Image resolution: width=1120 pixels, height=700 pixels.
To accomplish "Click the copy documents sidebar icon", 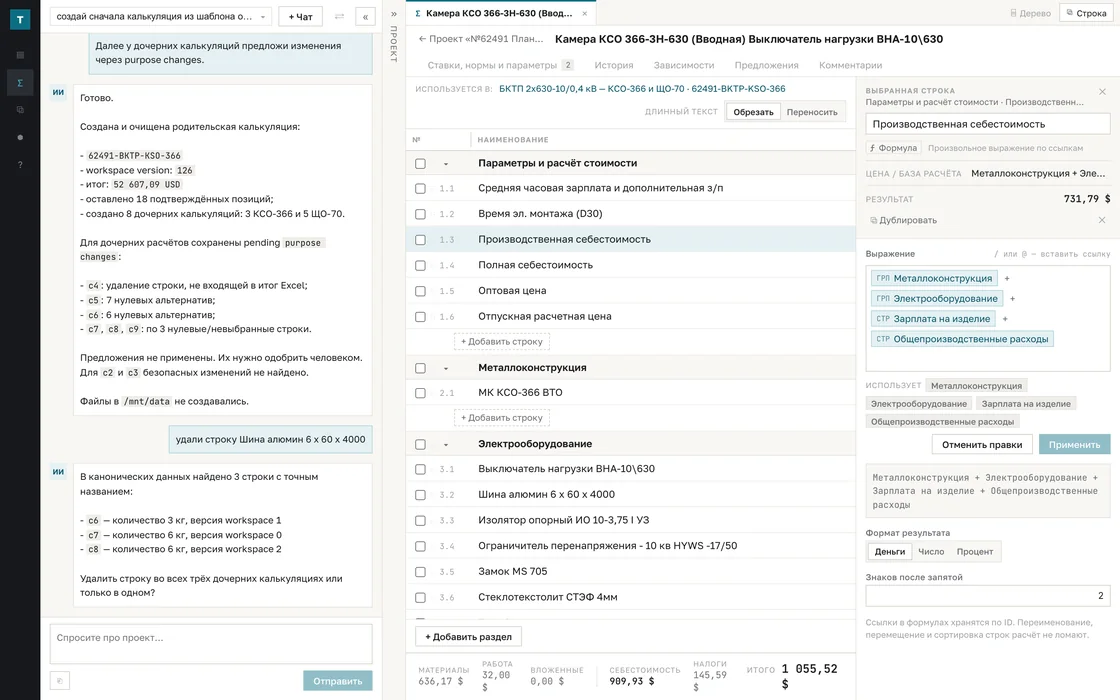I will click(x=20, y=110).
